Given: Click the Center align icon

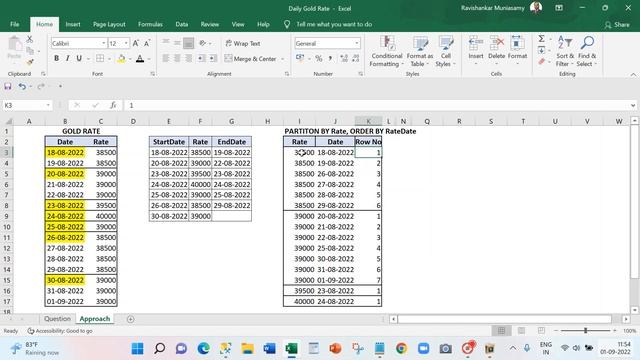Looking at the screenshot, I should click(177, 59).
